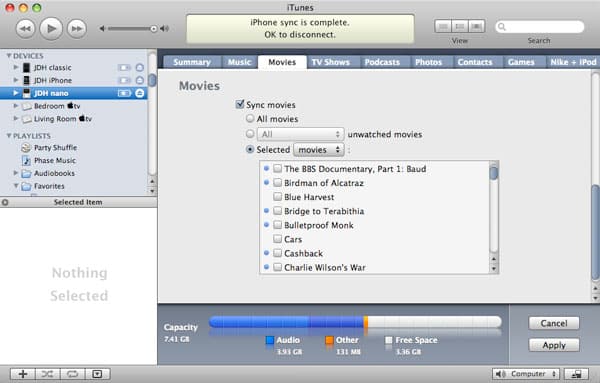Click battery icon next to JDH iPhone
Viewport: 600px width, 383px height.
coord(124,80)
